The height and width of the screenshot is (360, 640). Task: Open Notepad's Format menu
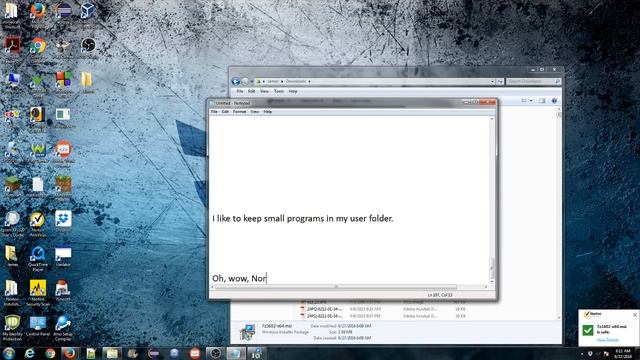click(239, 111)
